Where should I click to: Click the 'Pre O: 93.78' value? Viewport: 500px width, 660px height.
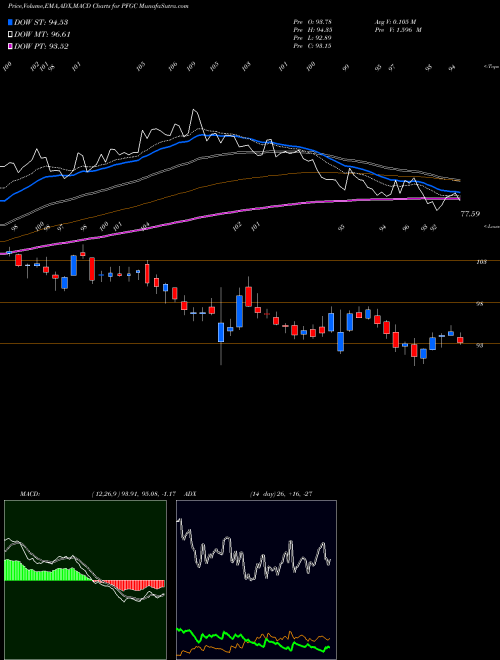(x=312, y=21)
